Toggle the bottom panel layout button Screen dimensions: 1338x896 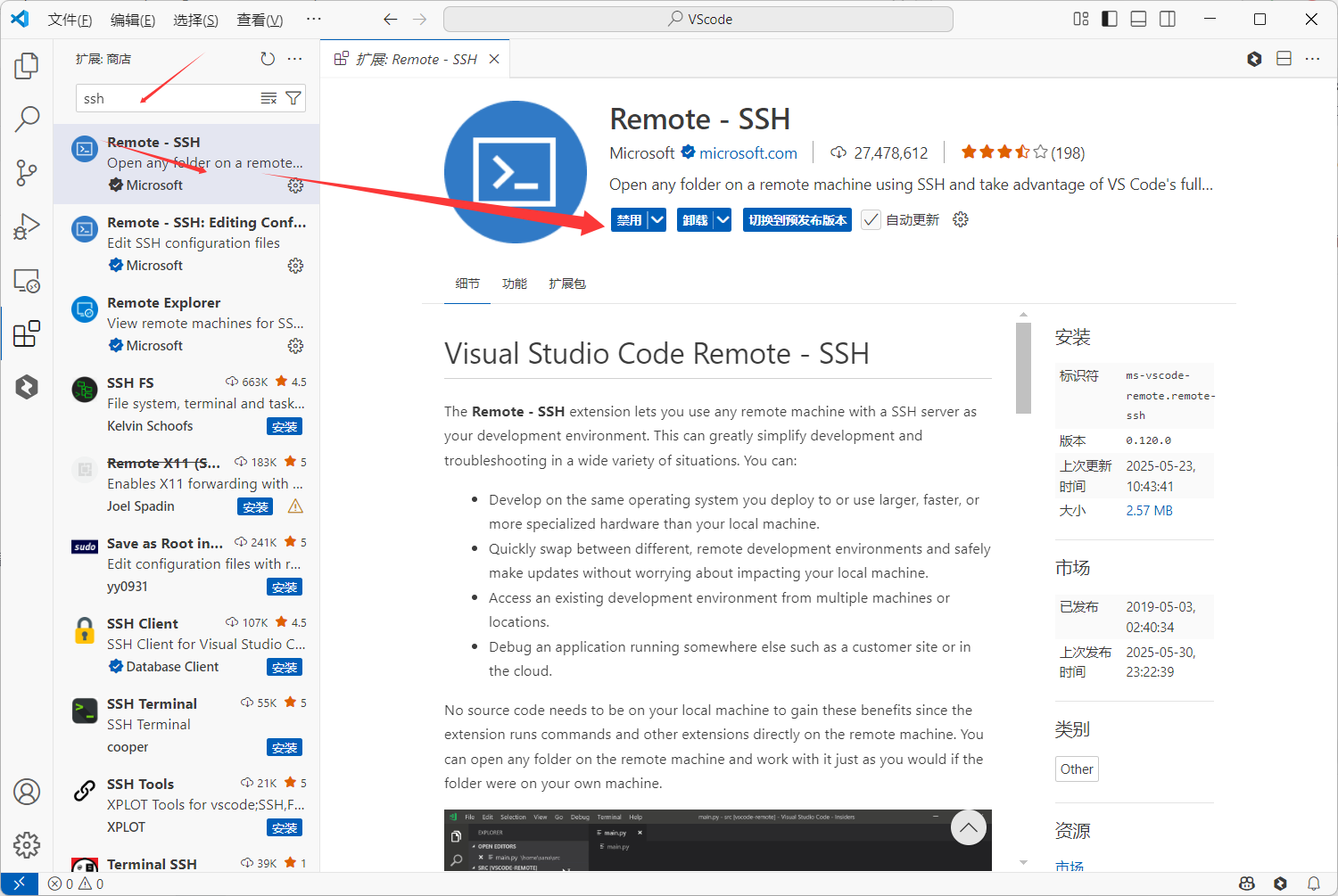tap(1138, 19)
